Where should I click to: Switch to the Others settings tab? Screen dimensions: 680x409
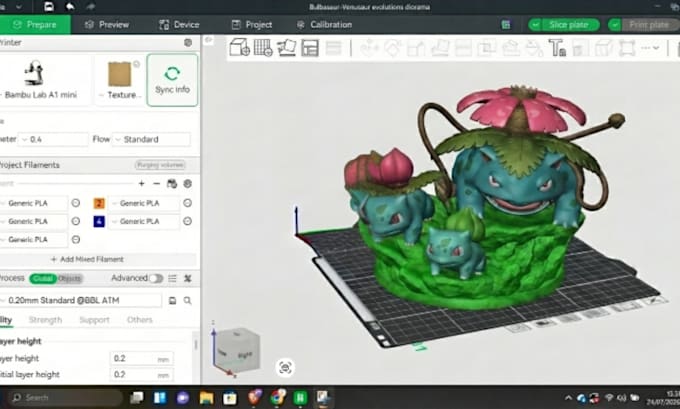pos(140,320)
